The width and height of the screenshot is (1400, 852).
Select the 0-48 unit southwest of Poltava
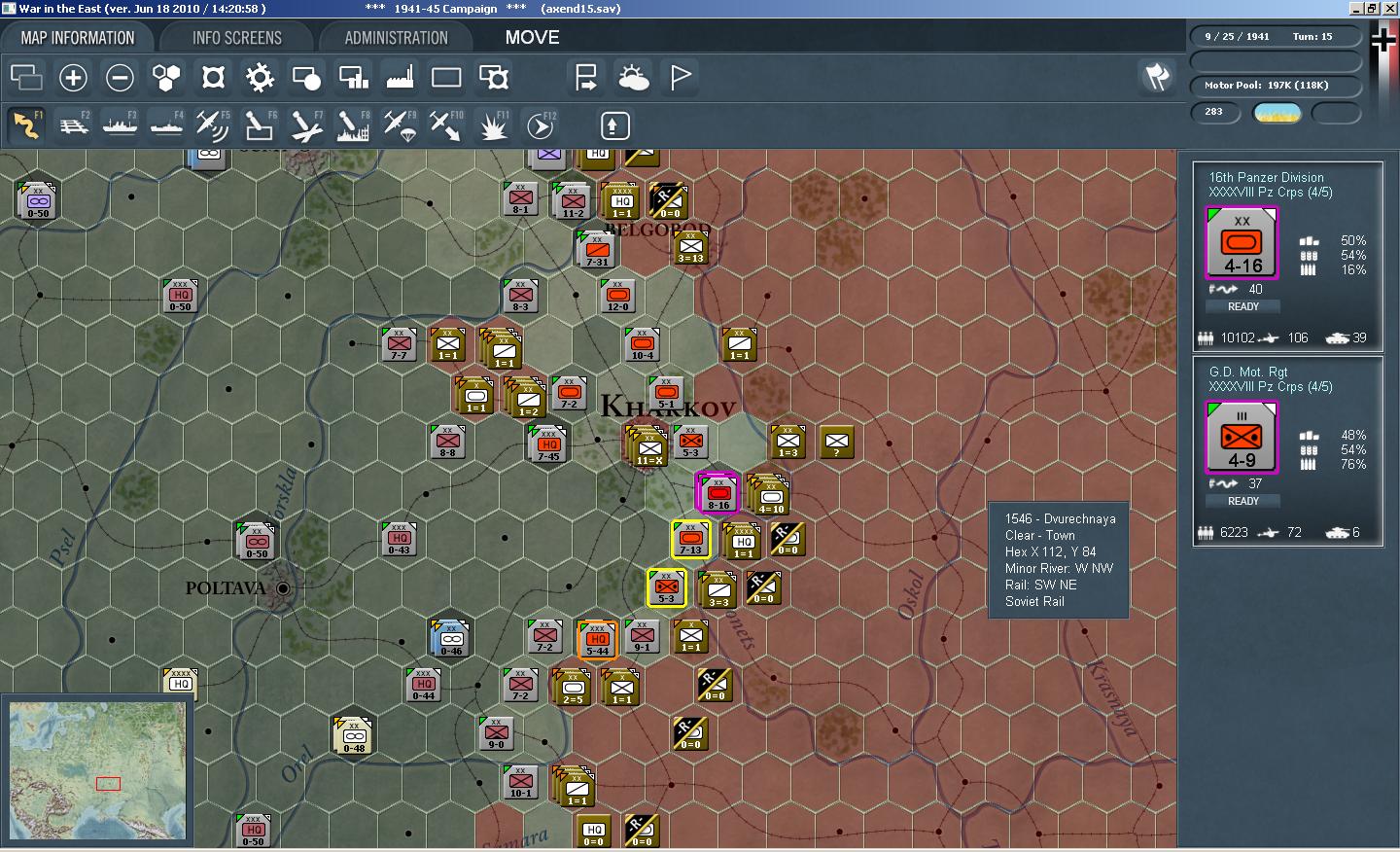point(353,737)
